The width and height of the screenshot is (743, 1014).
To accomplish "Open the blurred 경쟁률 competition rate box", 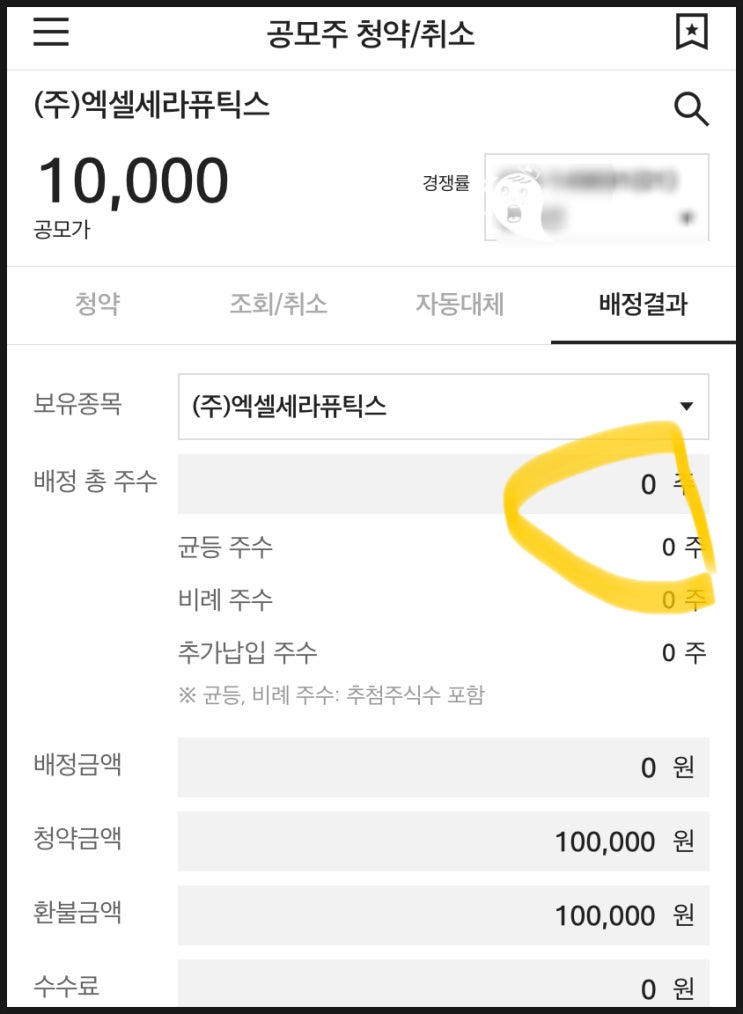I will [x=597, y=197].
